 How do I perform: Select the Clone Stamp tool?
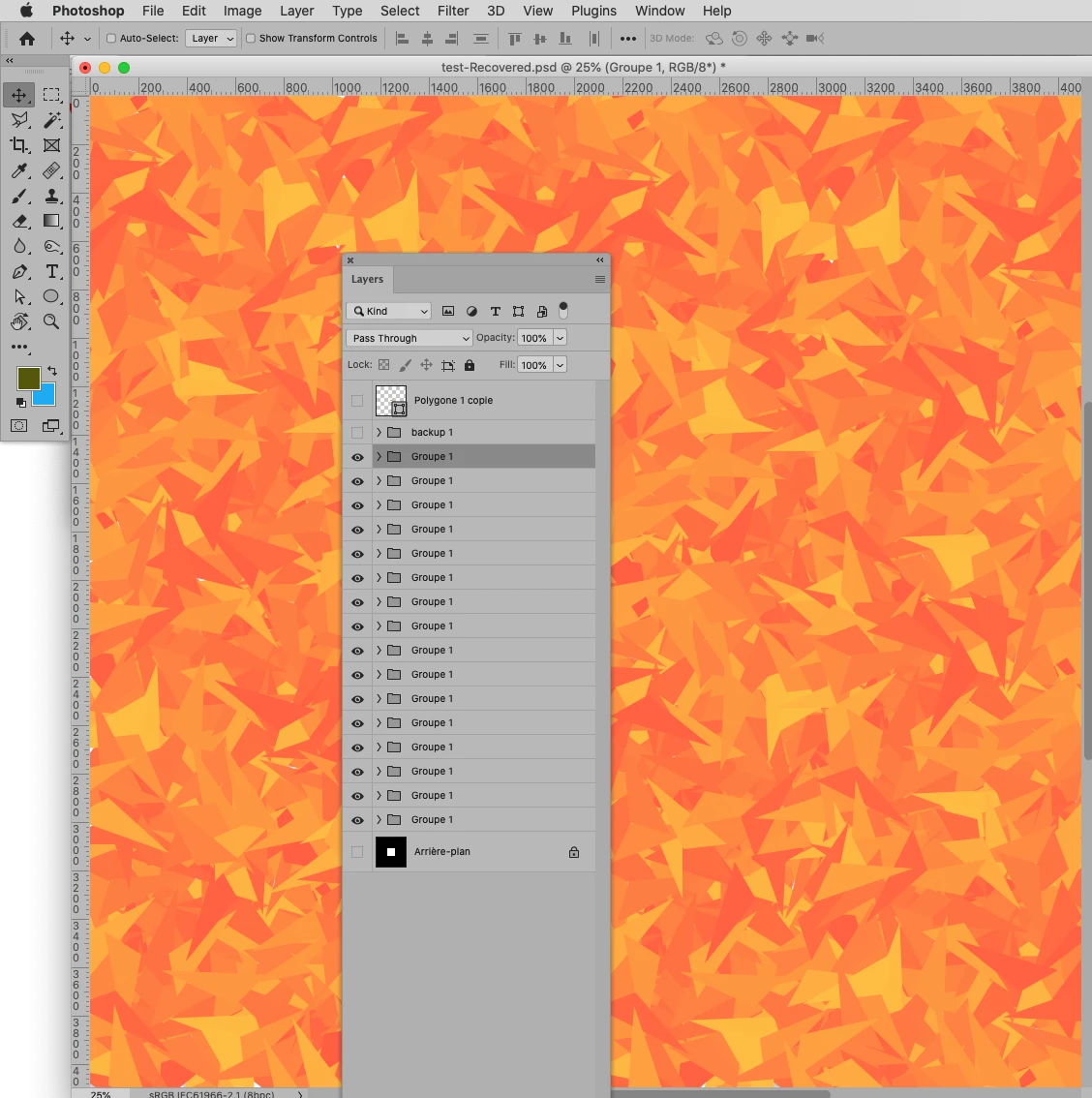coord(52,196)
